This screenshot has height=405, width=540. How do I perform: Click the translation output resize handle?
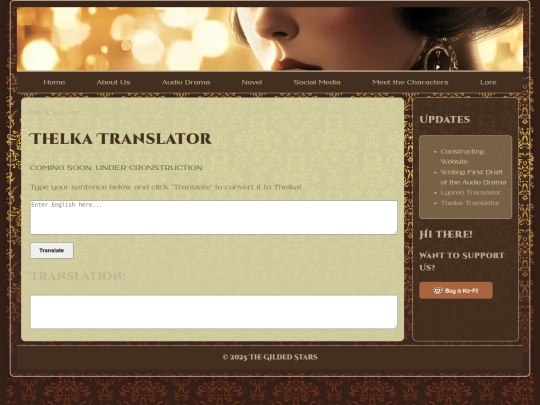click(x=395, y=326)
